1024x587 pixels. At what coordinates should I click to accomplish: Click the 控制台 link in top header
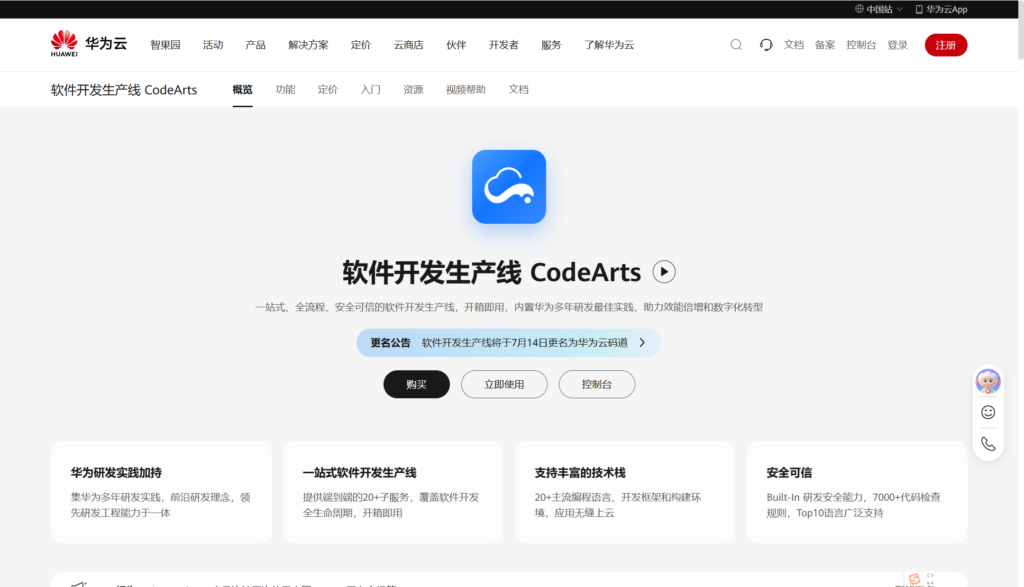861,44
